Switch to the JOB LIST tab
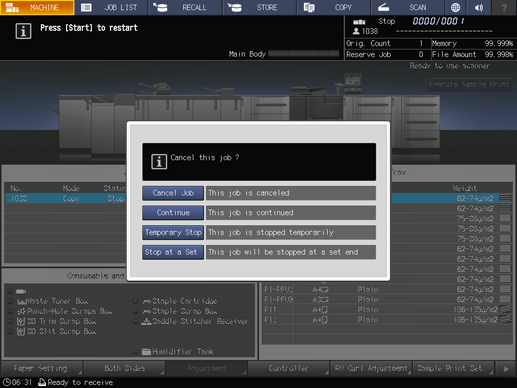The width and height of the screenshot is (517, 388). (111, 7)
